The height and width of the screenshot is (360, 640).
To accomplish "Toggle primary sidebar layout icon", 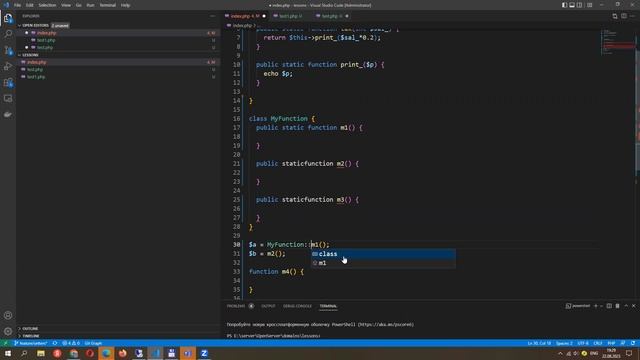I will pyautogui.click(x=564, y=5).
